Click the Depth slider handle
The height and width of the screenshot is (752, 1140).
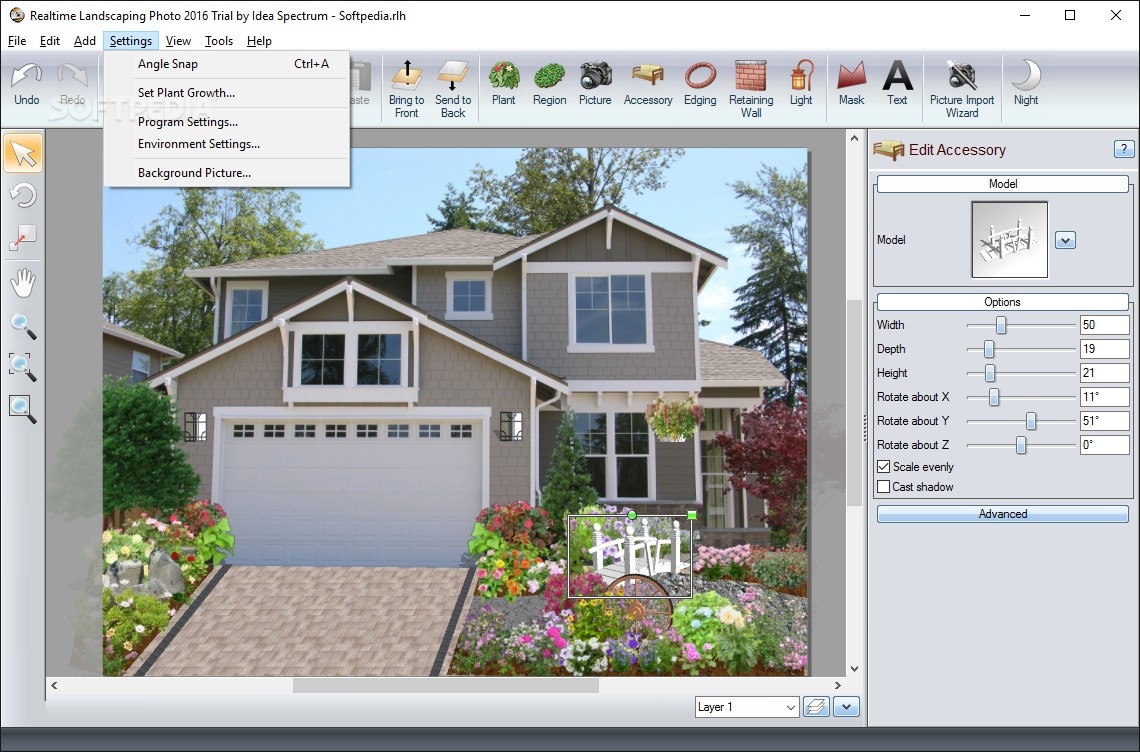(x=989, y=349)
